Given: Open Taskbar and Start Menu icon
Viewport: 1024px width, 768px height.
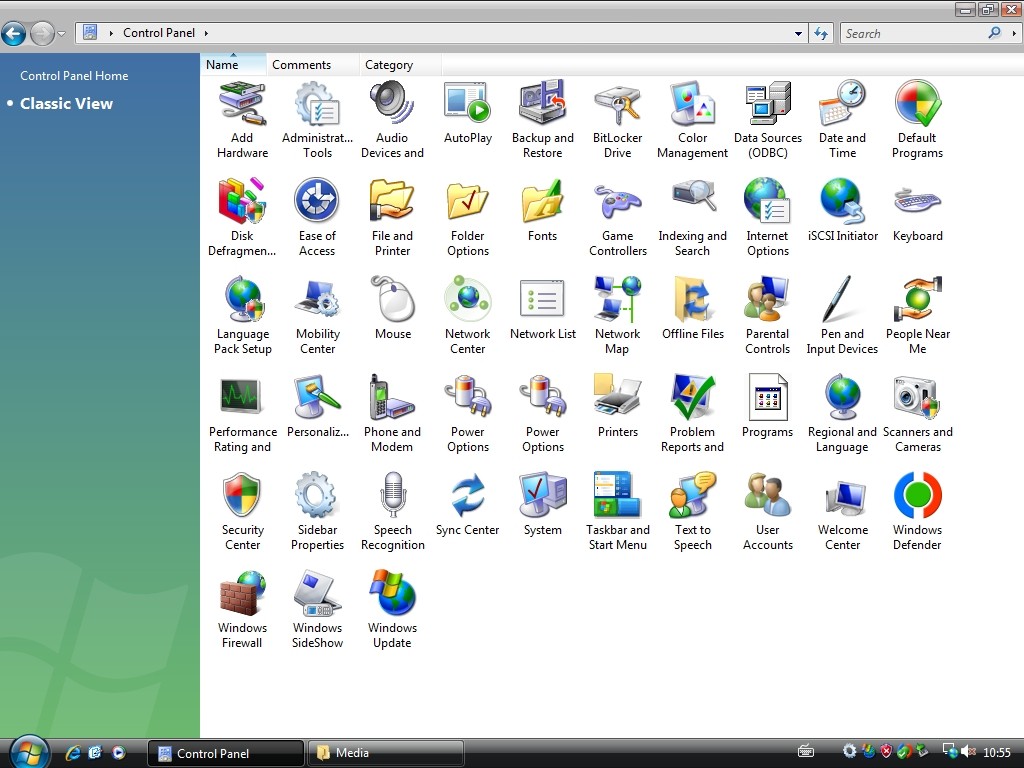Looking at the screenshot, I should tap(618, 495).
